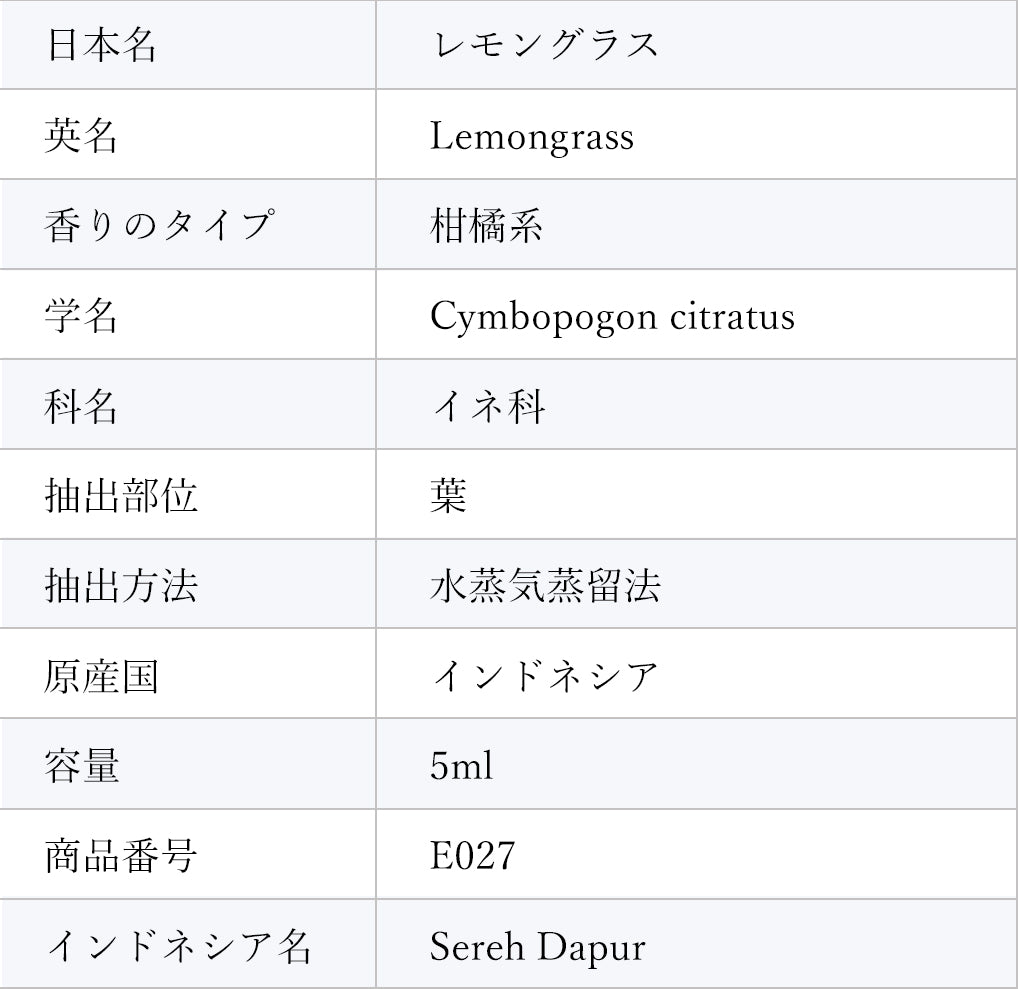Screen dimensions: 1018x989
Task: Click the インドネシア value in 原産国 row
Action: [x=545, y=676]
